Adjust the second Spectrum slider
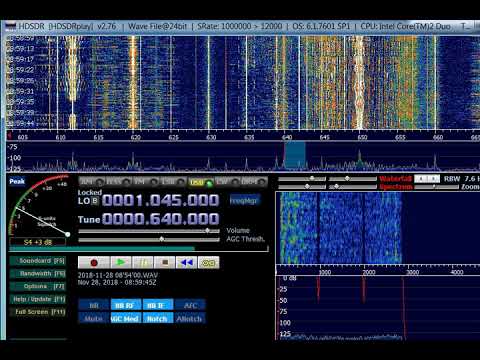Viewport: 480px width, 360px height. (x=353, y=187)
